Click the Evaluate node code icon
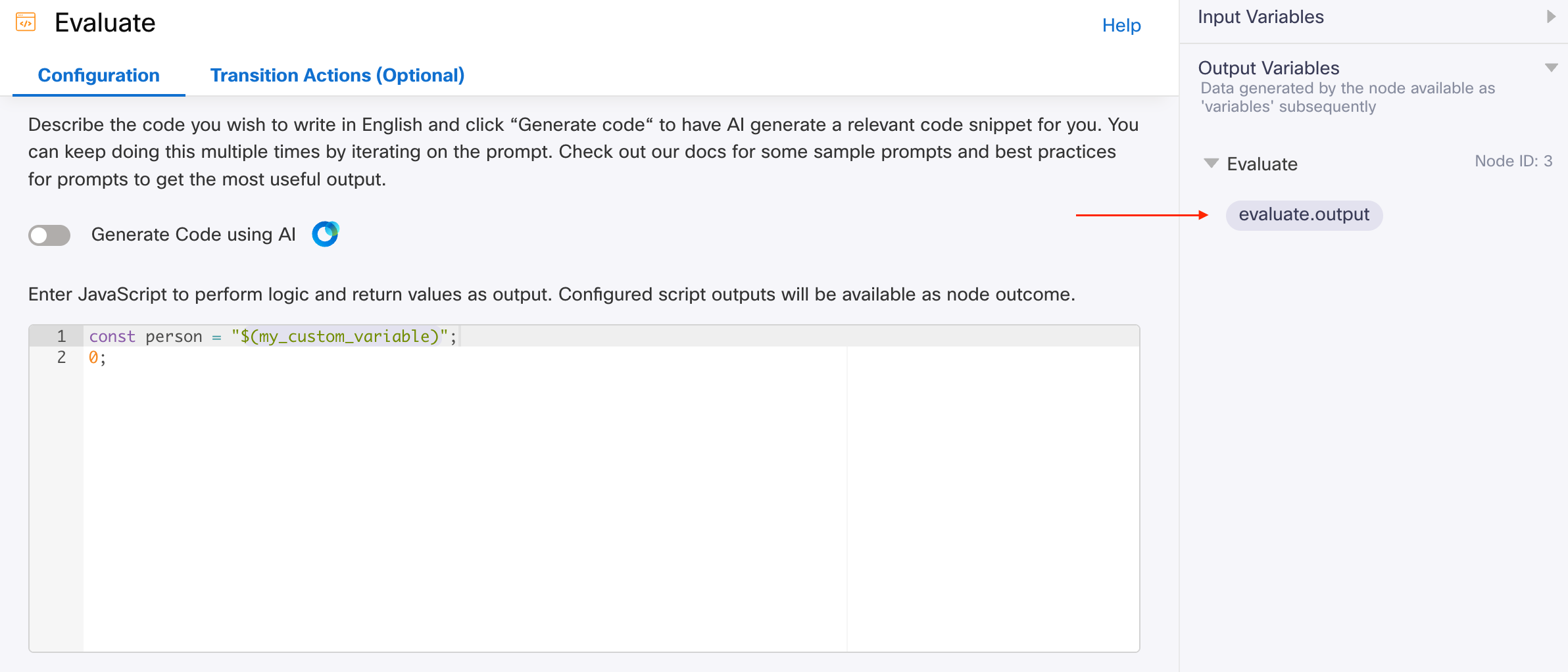Screen dimensions: 1568x672 26,22
